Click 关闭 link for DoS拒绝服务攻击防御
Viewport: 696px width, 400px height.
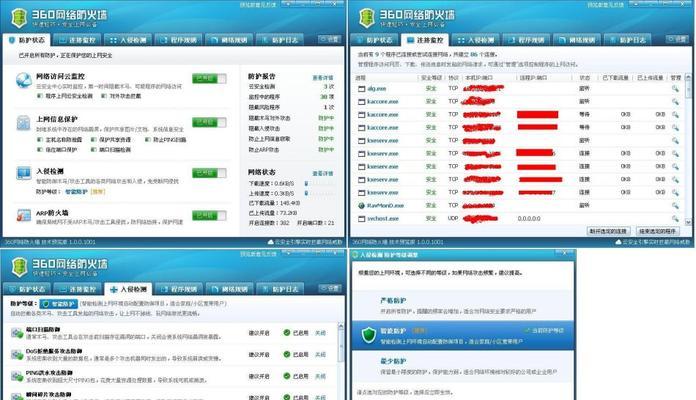[320, 355]
